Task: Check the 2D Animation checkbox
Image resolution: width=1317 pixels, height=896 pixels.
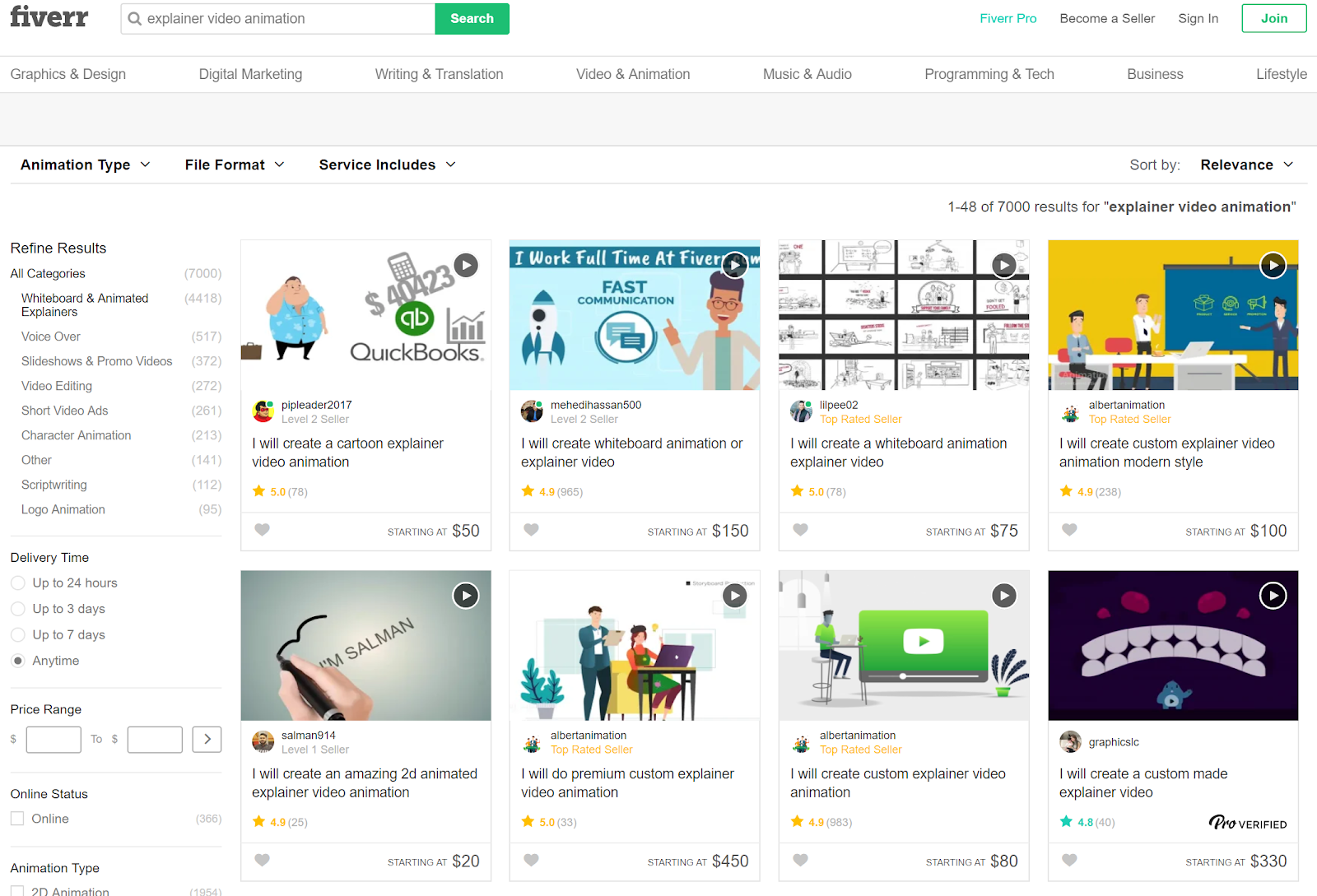Action: 17,892
